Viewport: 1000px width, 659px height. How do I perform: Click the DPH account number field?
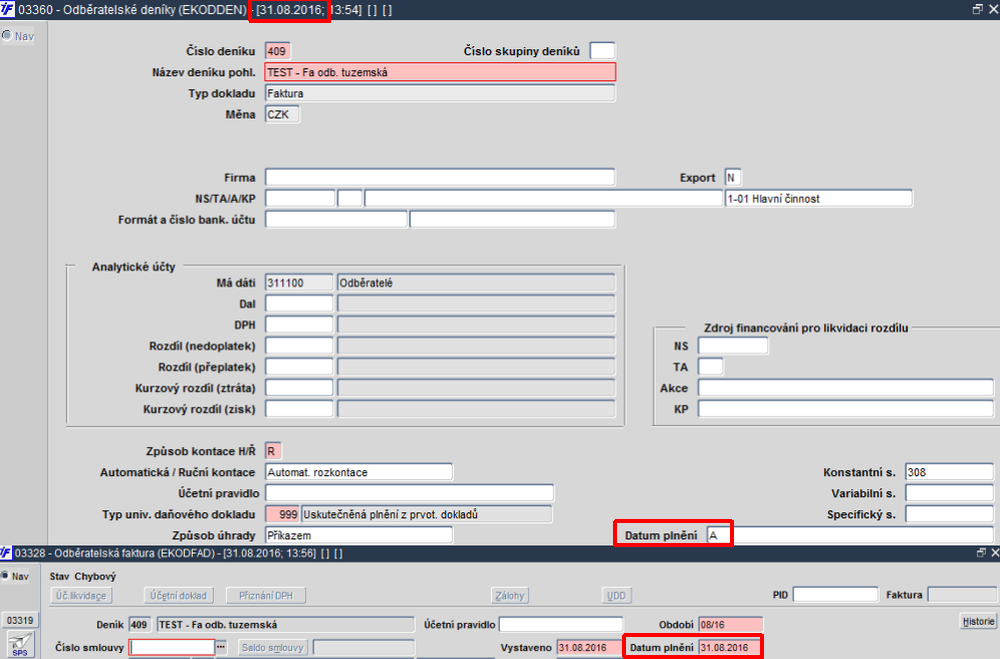pyautogui.click(x=299, y=325)
